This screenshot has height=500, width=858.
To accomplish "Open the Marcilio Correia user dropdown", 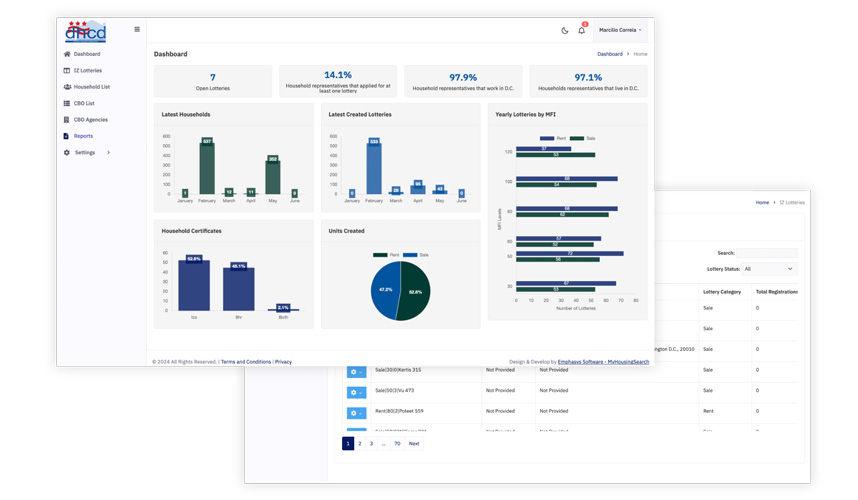I will (621, 30).
